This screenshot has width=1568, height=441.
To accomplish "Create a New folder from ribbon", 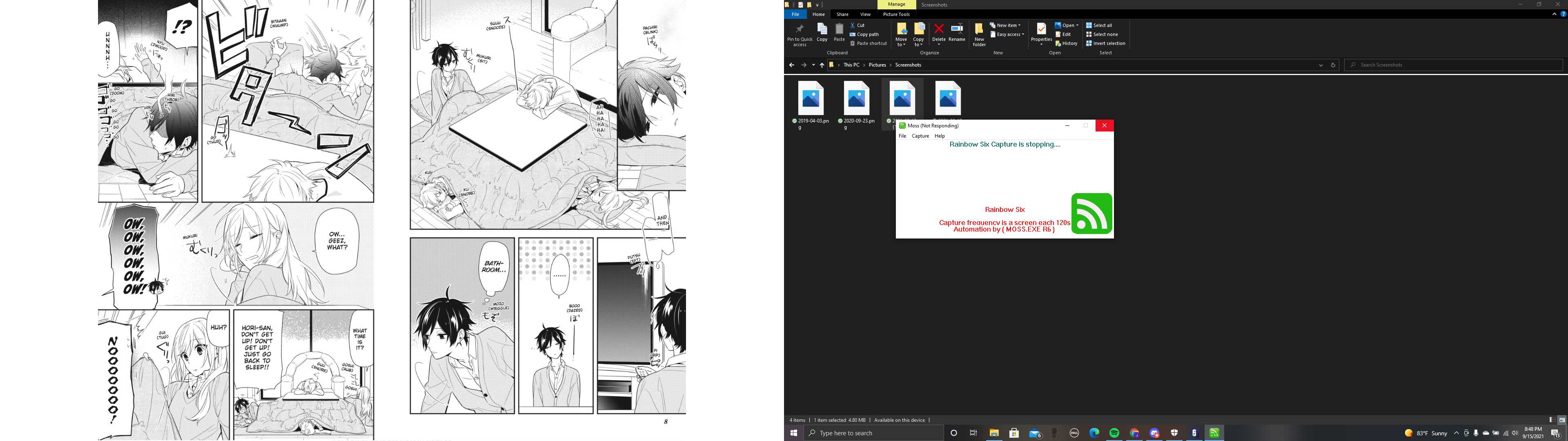I will [979, 35].
